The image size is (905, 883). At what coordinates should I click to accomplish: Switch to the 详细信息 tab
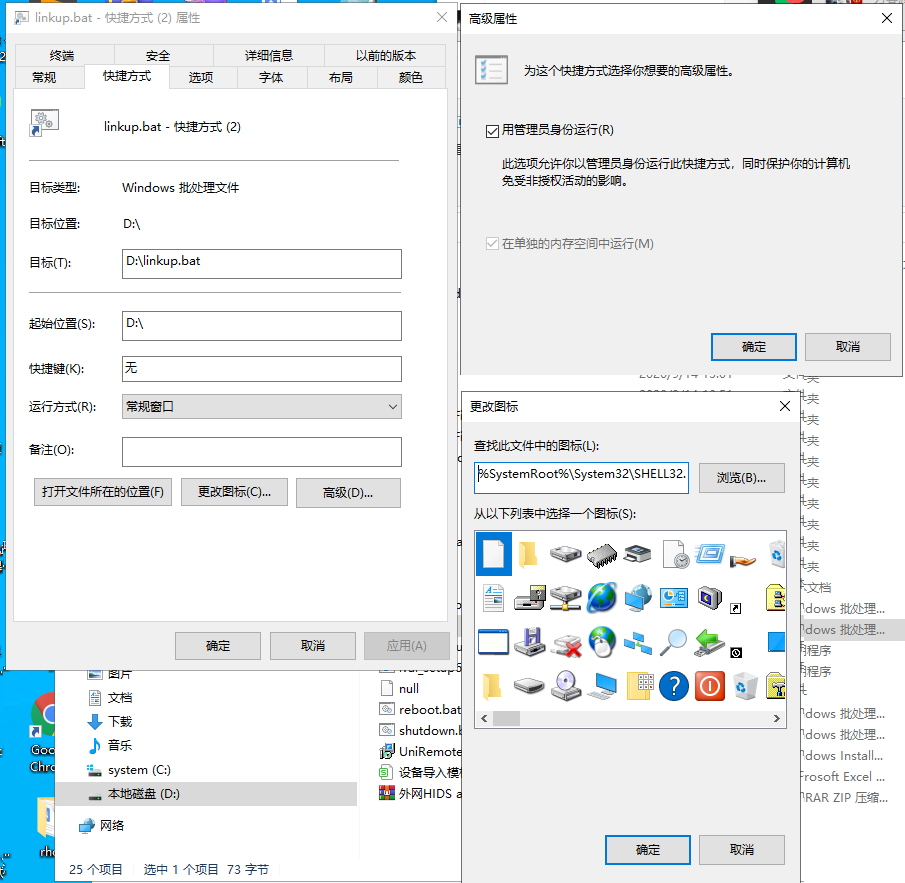[x=268, y=55]
